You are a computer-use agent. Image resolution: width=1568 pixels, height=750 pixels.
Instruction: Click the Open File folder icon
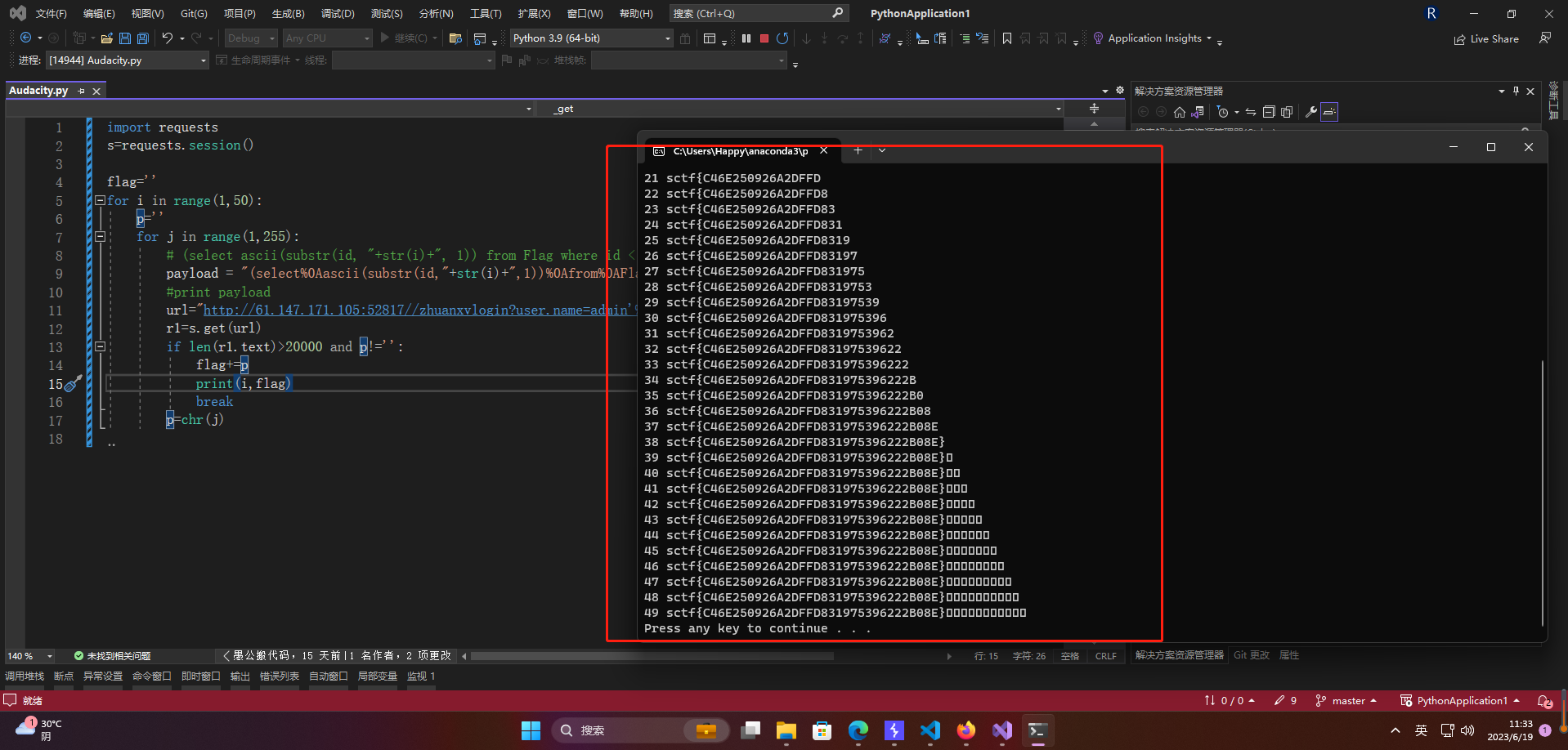106,38
